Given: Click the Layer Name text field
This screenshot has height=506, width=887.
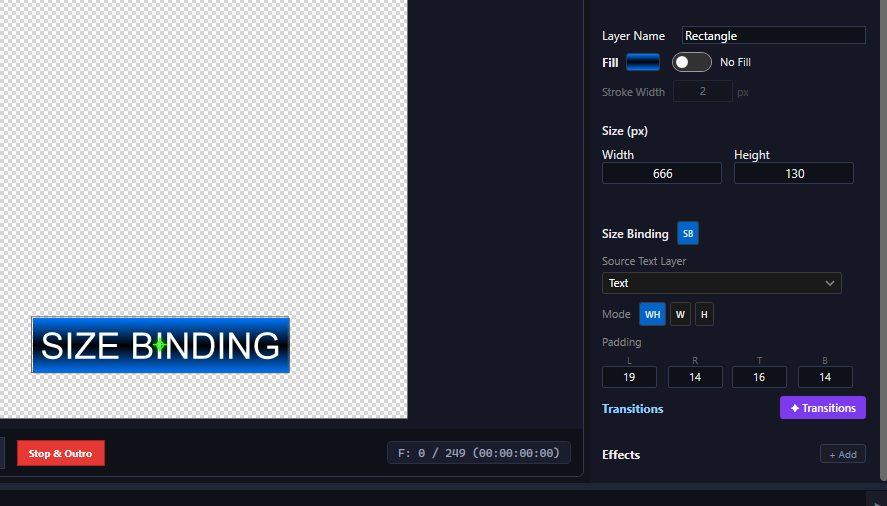Looking at the screenshot, I should point(773,35).
